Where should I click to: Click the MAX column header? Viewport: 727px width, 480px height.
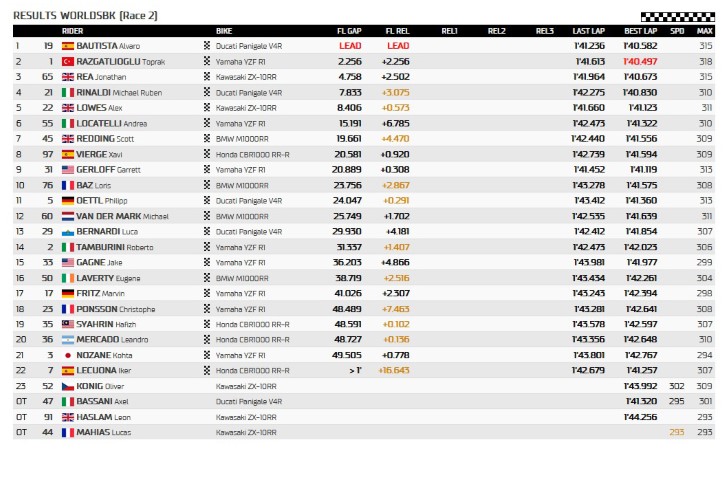[x=705, y=31]
